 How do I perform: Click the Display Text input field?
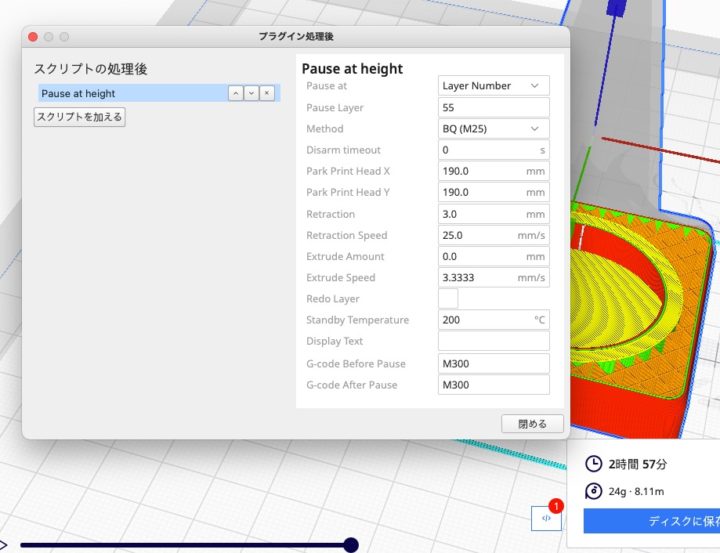click(494, 342)
